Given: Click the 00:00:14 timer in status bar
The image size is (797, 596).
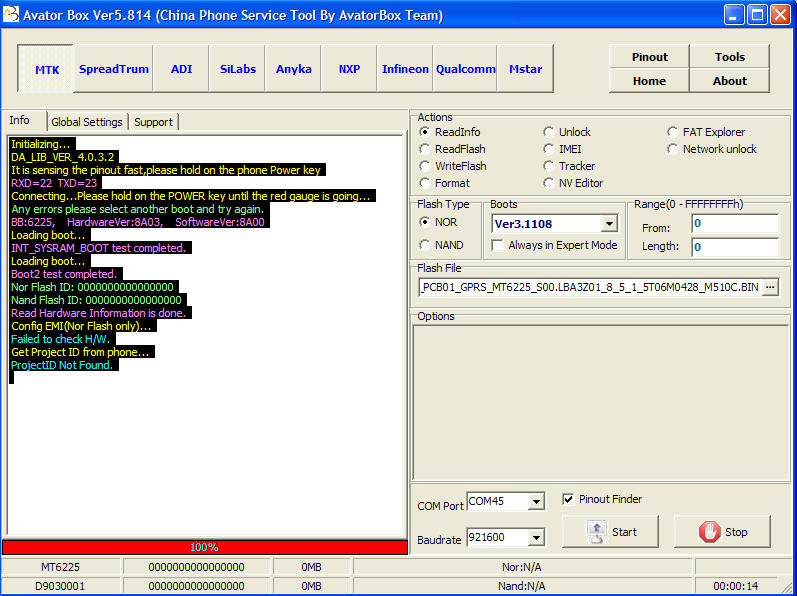Looking at the screenshot, I should [x=734, y=586].
